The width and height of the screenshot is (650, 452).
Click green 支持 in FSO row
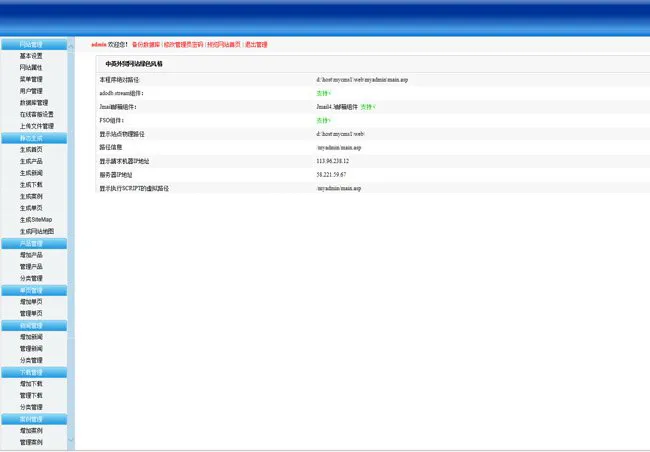tap(323, 121)
